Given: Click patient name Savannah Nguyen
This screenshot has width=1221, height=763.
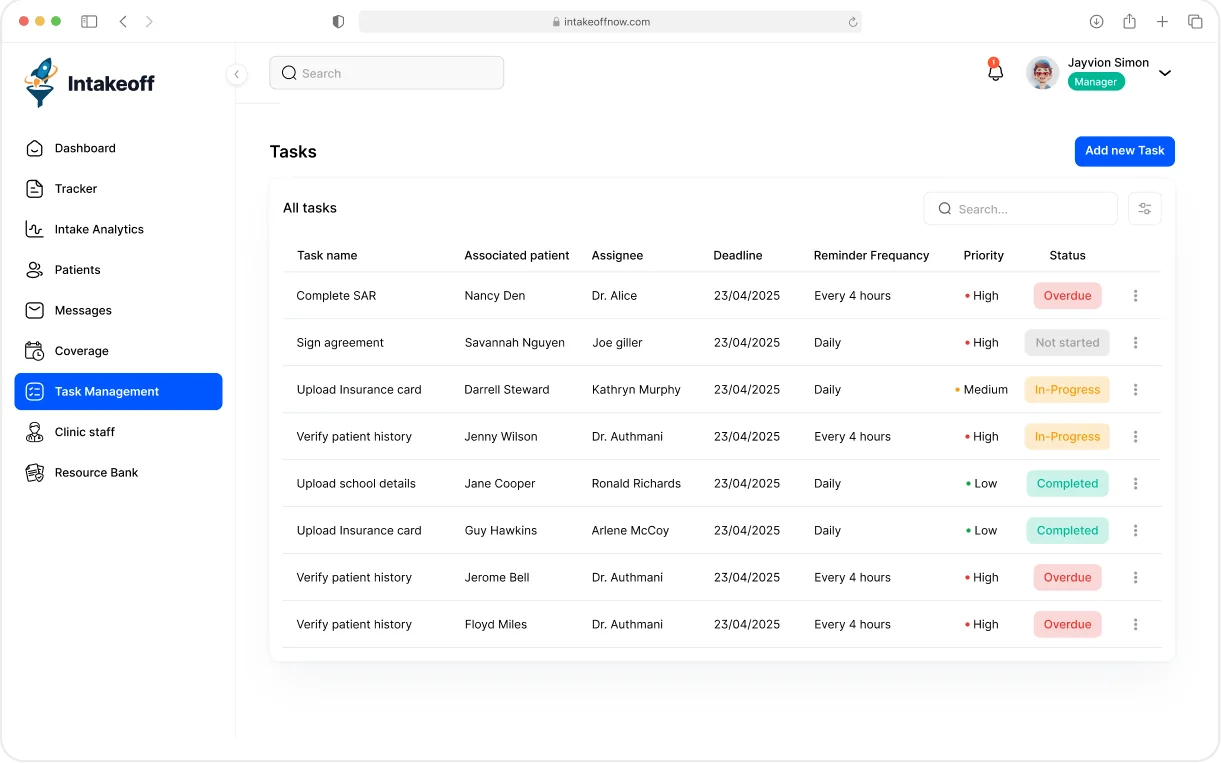Looking at the screenshot, I should point(514,343).
